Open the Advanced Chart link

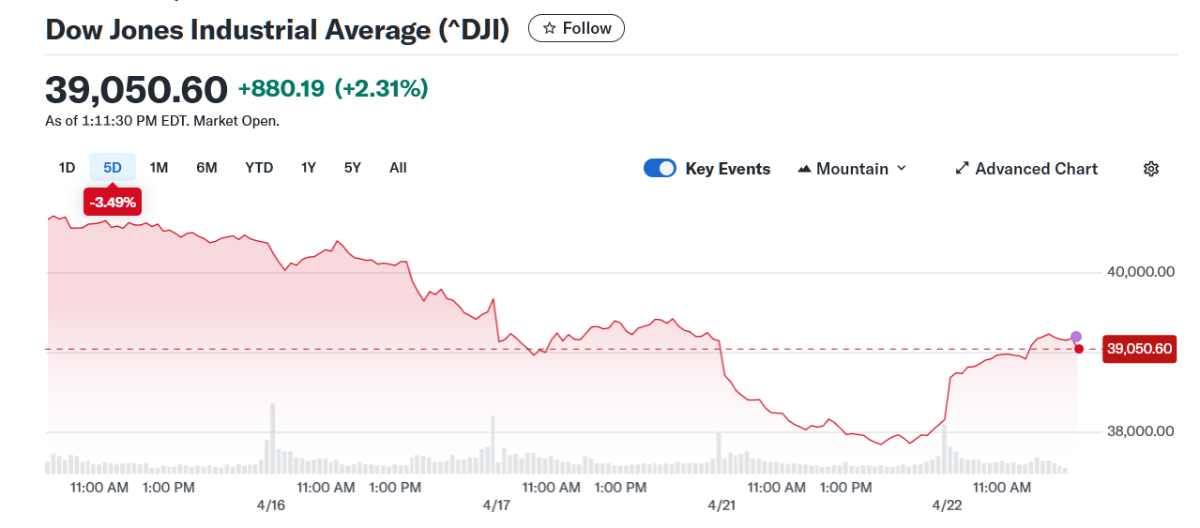click(1036, 169)
